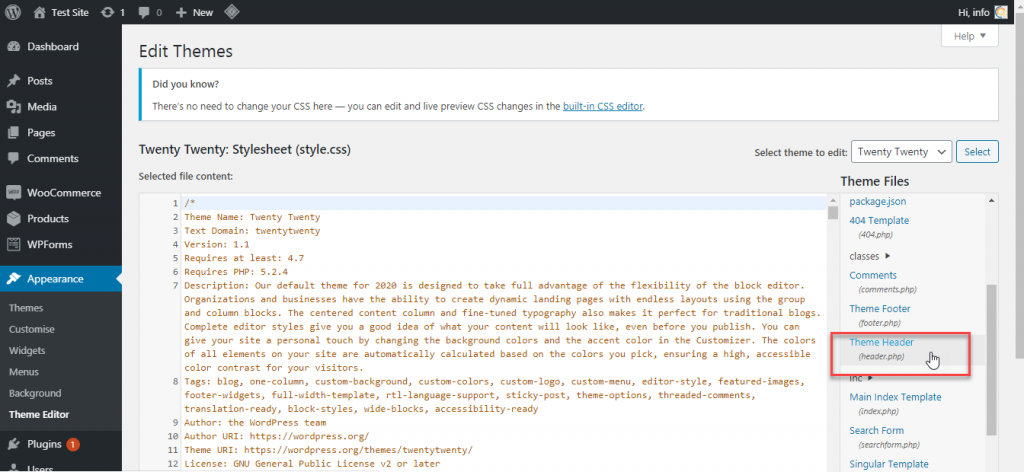Viewport: 1024px width, 472px height.
Task: Open Widgets submenu item
Action: pyautogui.click(x=27, y=351)
